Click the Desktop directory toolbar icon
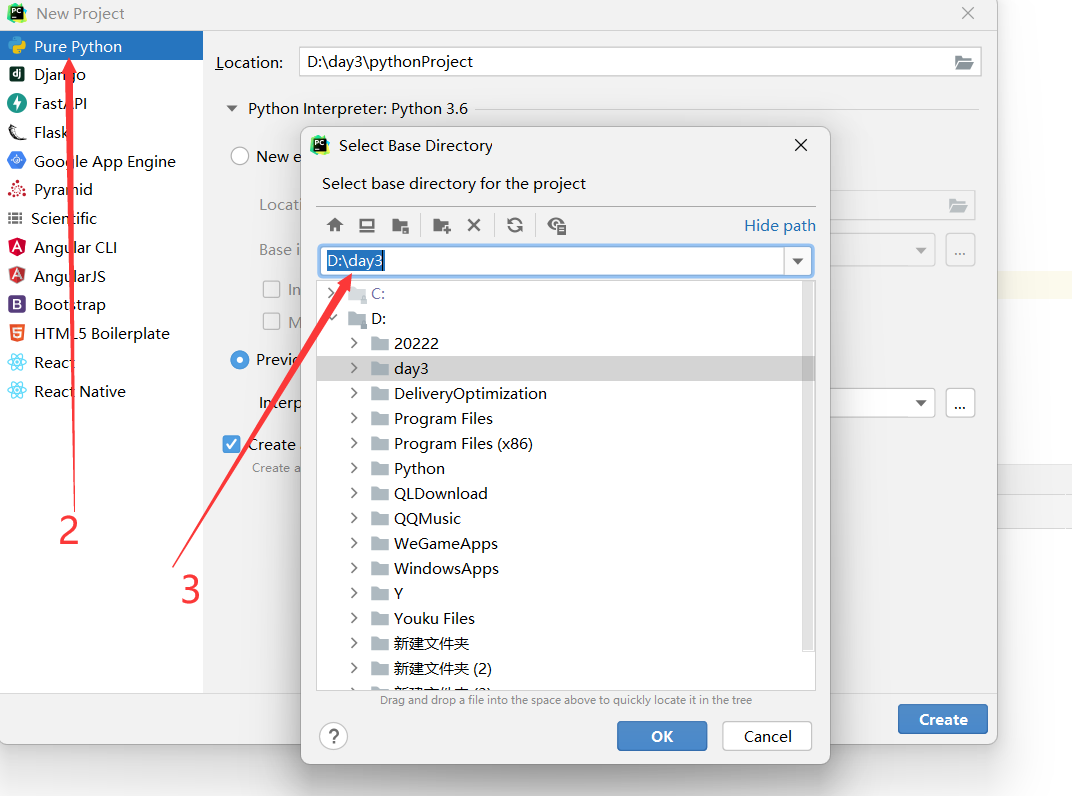This screenshot has height=796, width=1072. point(367,225)
